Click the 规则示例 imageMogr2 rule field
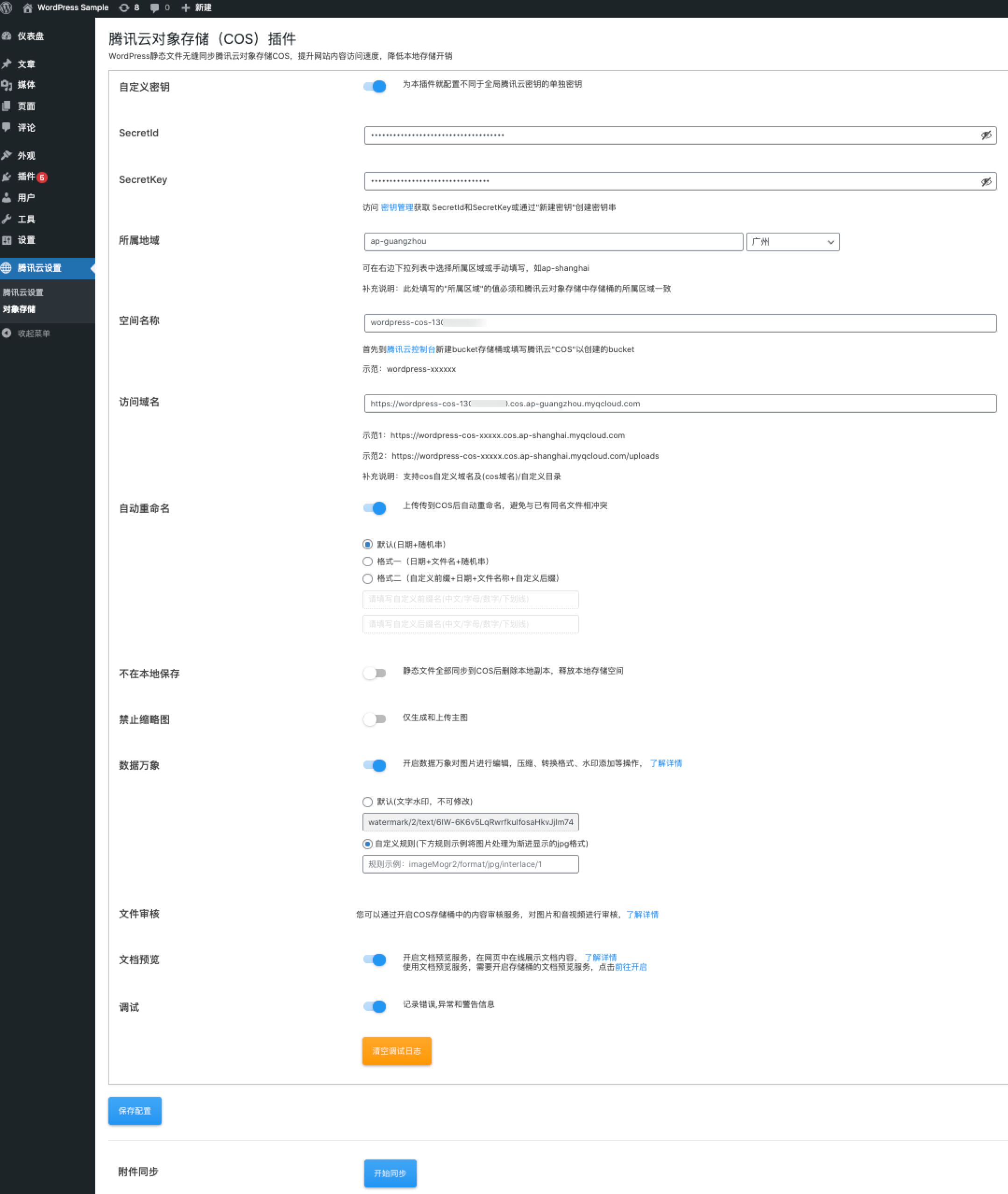Image resolution: width=1008 pixels, height=1194 pixels. coord(471,864)
